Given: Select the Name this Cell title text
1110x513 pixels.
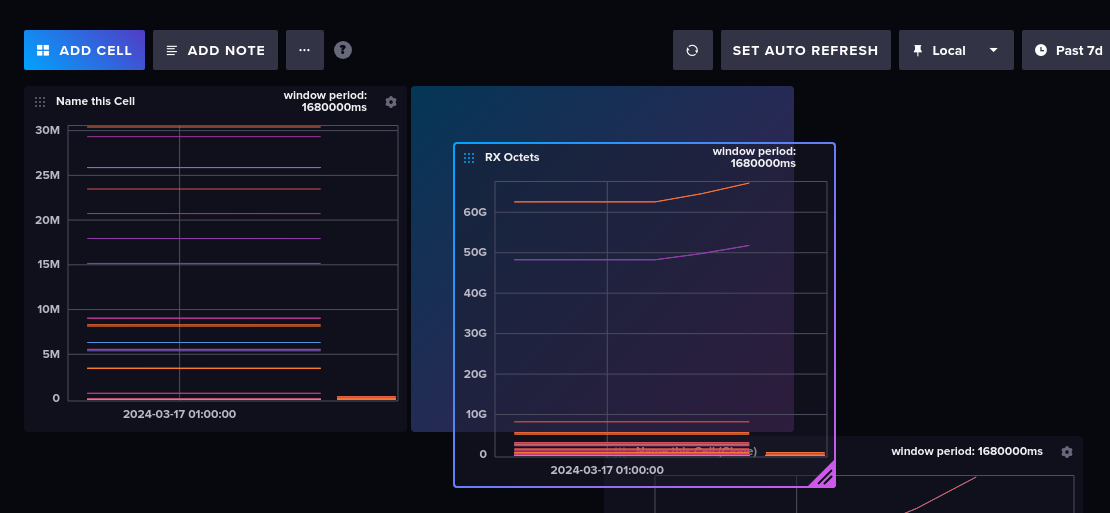Looking at the screenshot, I should (x=95, y=101).
